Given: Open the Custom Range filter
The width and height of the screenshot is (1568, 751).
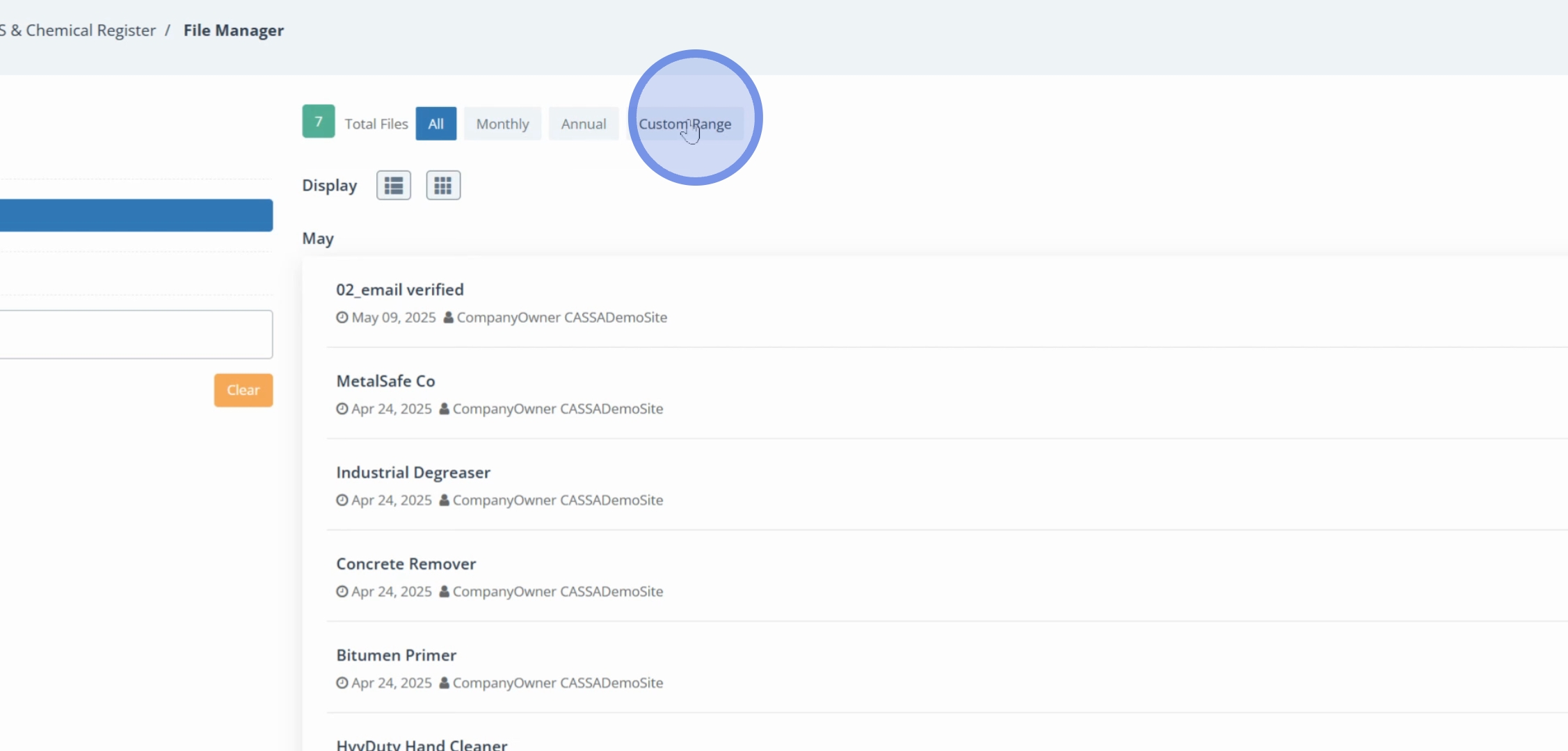Looking at the screenshot, I should pyautogui.click(x=685, y=124).
